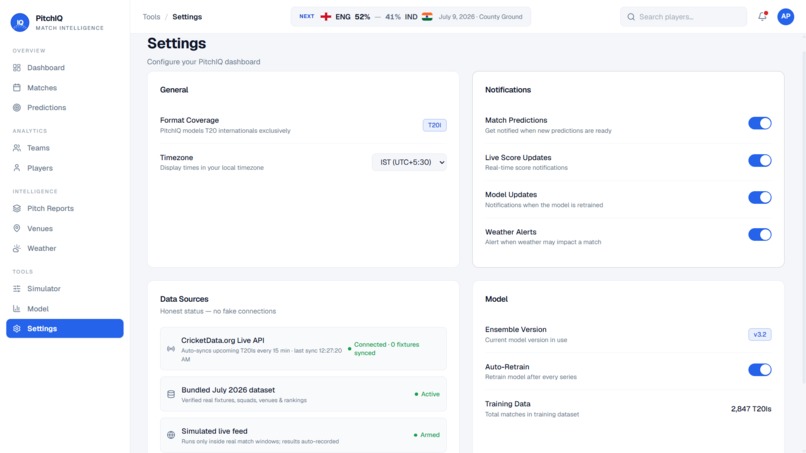Click the Predictions target icon

click(x=17, y=107)
